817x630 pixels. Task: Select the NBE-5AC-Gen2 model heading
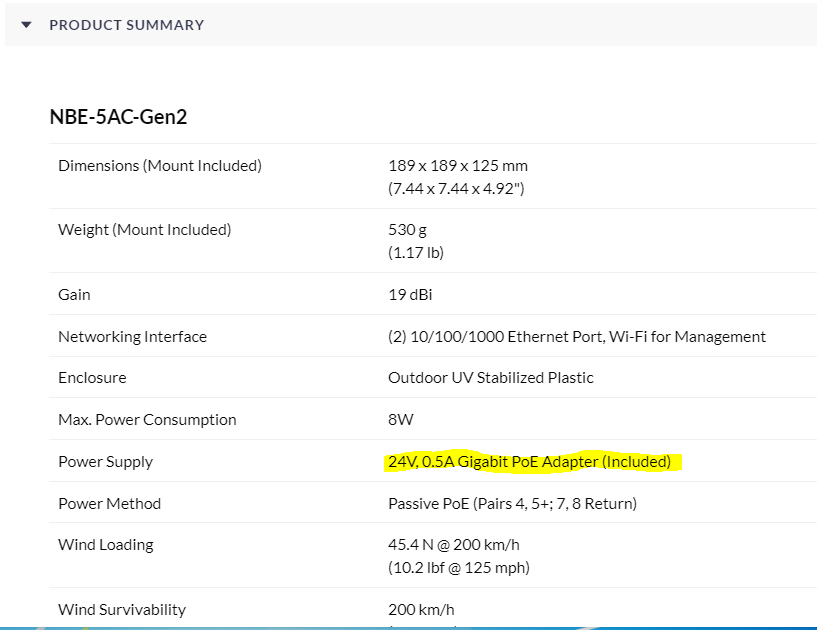point(118,117)
